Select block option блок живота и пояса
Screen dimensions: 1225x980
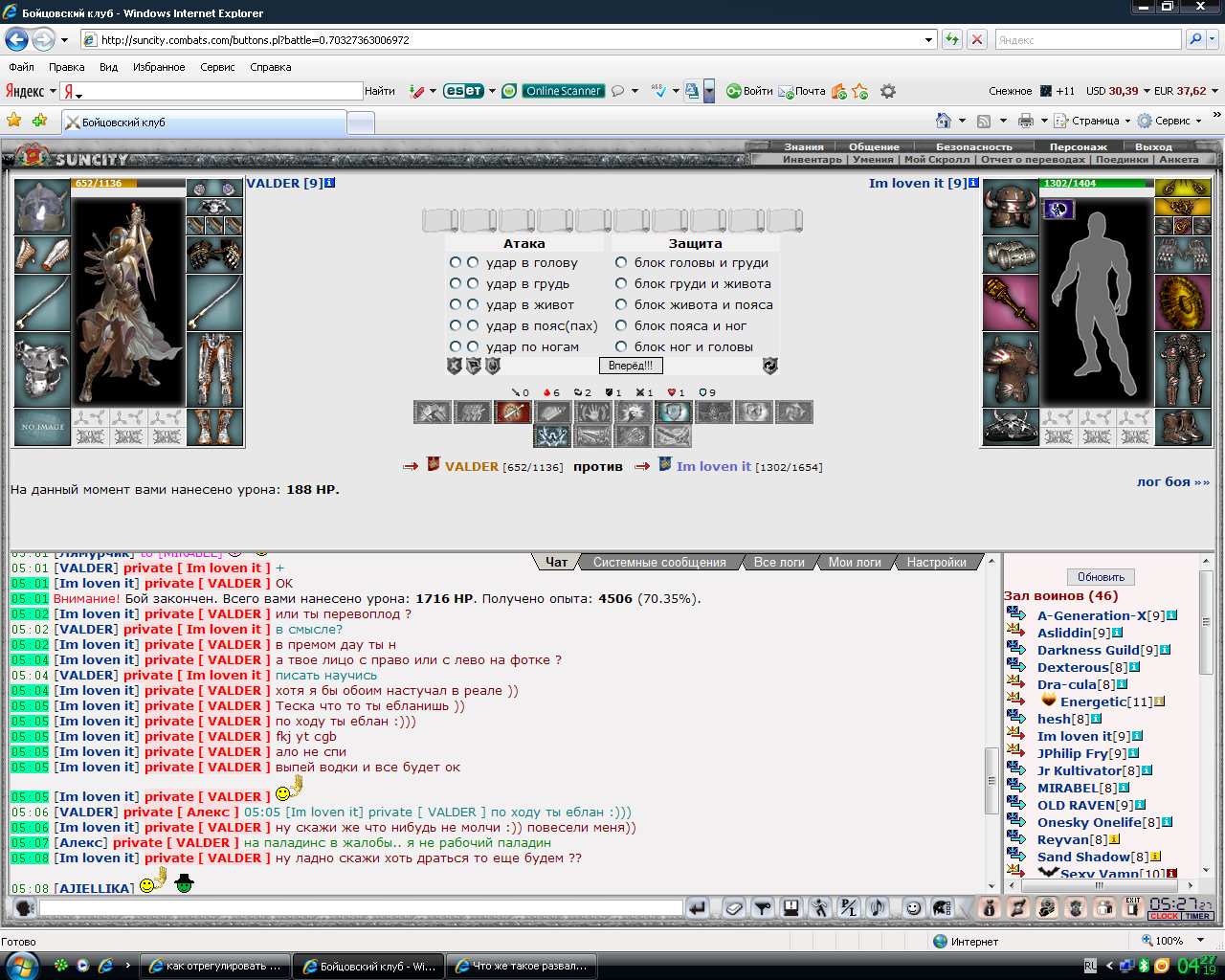pos(621,304)
